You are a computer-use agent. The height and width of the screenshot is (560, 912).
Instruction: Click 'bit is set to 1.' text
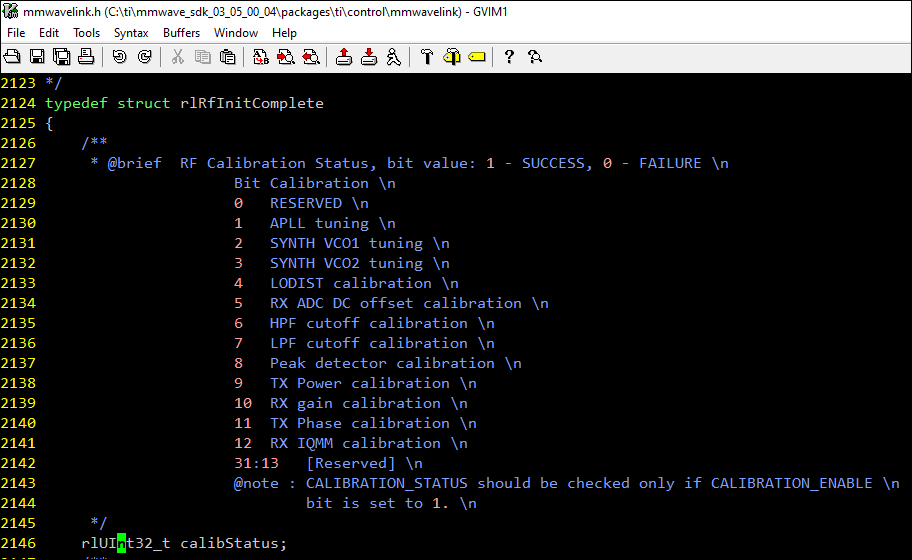(x=378, y=503)
